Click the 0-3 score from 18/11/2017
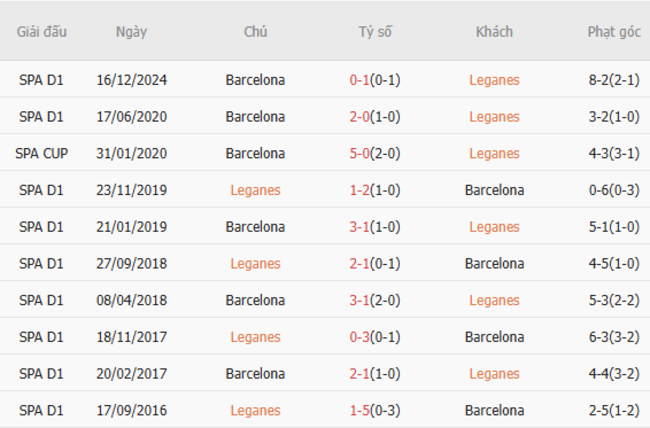 tap(360, 337)
